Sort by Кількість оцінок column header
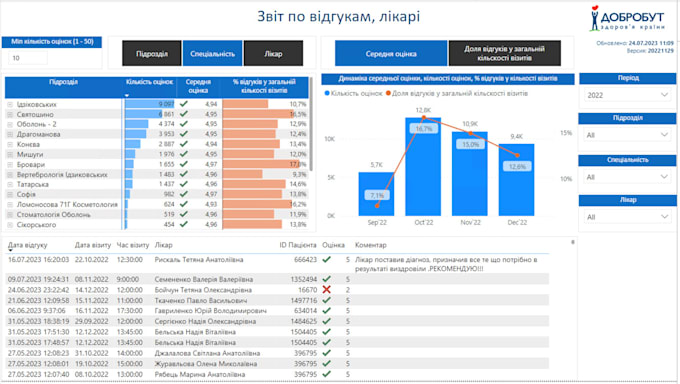Image resolution: width=680 pixels, height=384 pixels. click(x=149, y=82)
